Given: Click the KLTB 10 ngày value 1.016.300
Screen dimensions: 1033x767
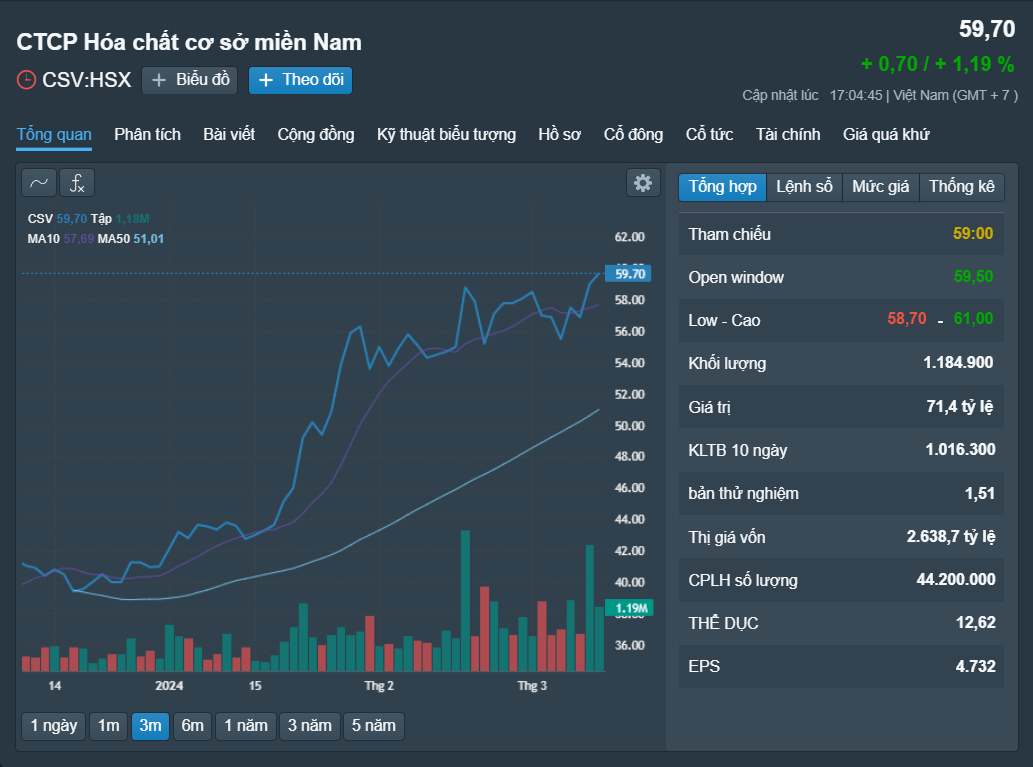Looking at the screenshot, I should pos(961,450).
